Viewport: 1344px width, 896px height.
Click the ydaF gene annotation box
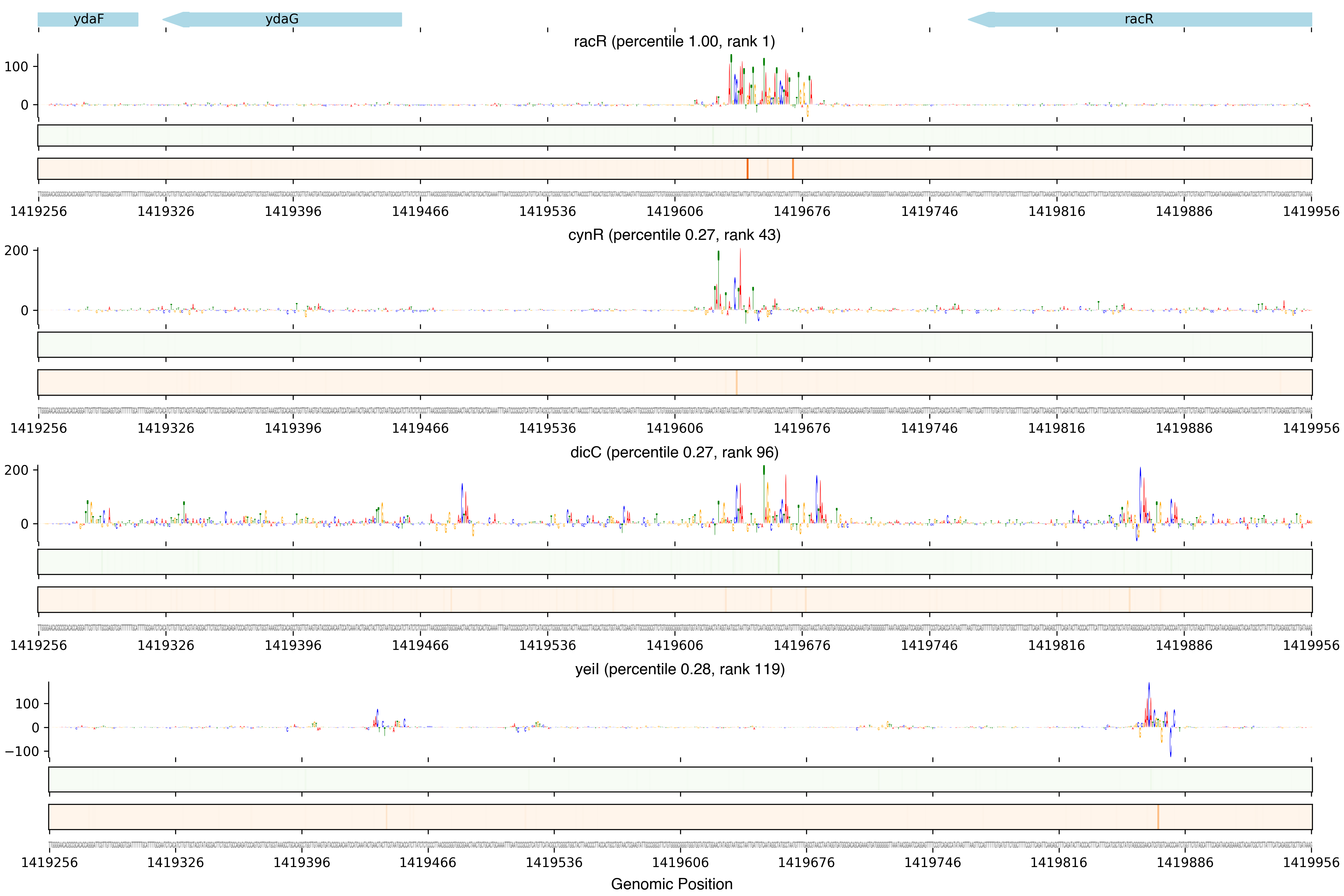click(x=88, y=19)
